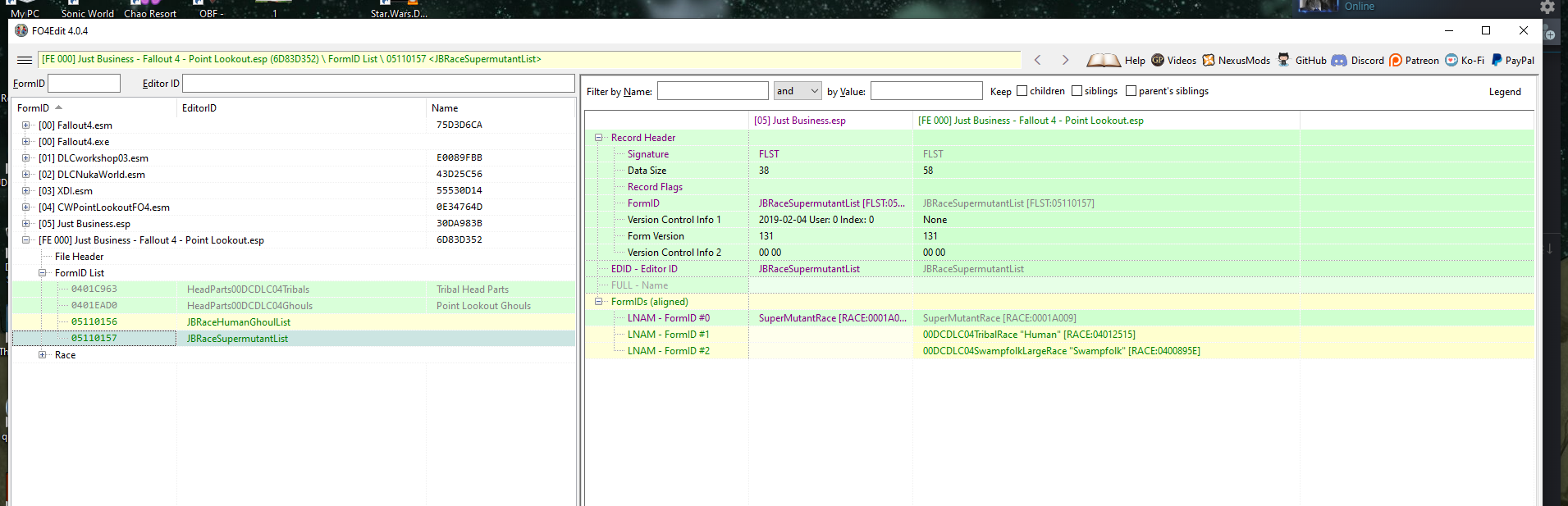Screen dimensions: 1568x506
Task: Sort by the FormID column header
Action: click(x=95, y=108)
